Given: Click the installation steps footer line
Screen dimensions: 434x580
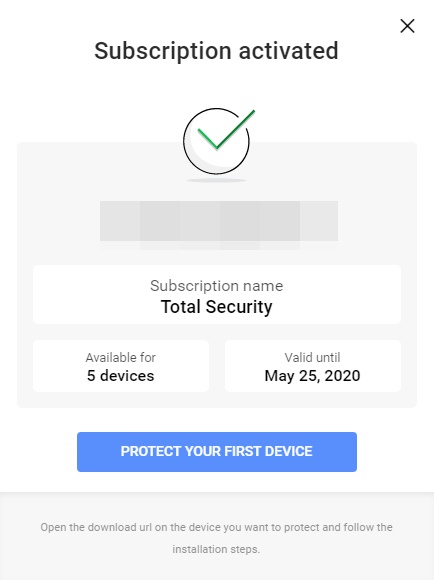Looking at the screenshot, I should (216, 549).
